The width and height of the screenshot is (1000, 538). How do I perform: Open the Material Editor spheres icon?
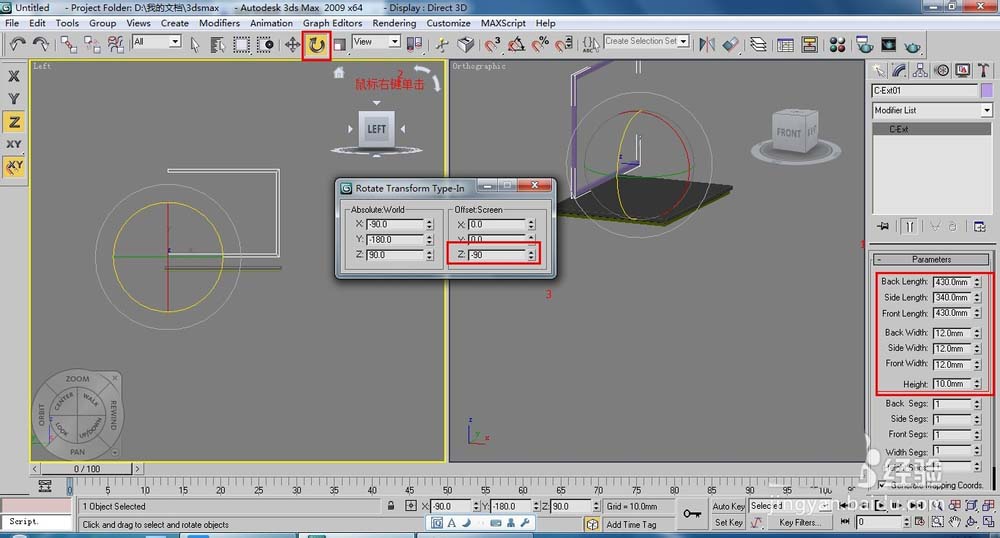coord(837,44)
